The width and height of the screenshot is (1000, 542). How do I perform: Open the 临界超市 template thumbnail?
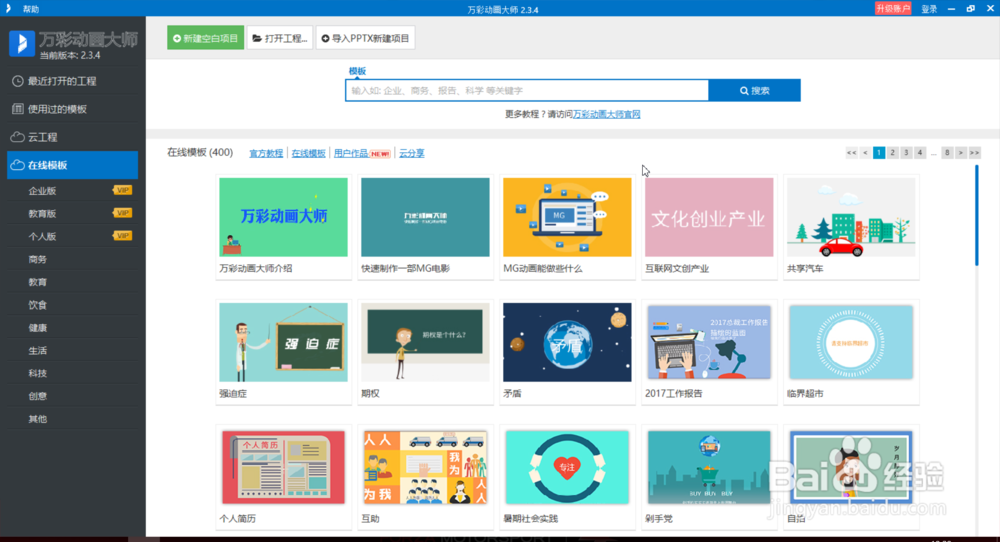click(x=851, y=342)
